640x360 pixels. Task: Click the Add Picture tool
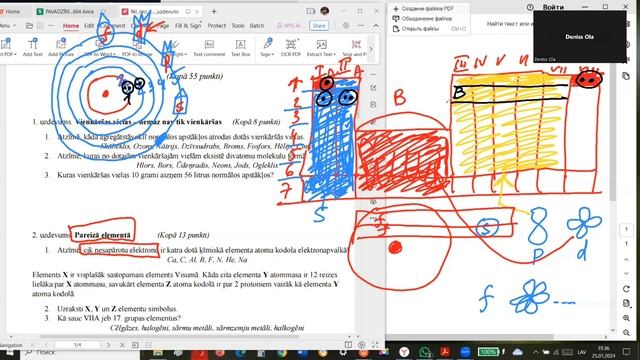click(61, 47)
